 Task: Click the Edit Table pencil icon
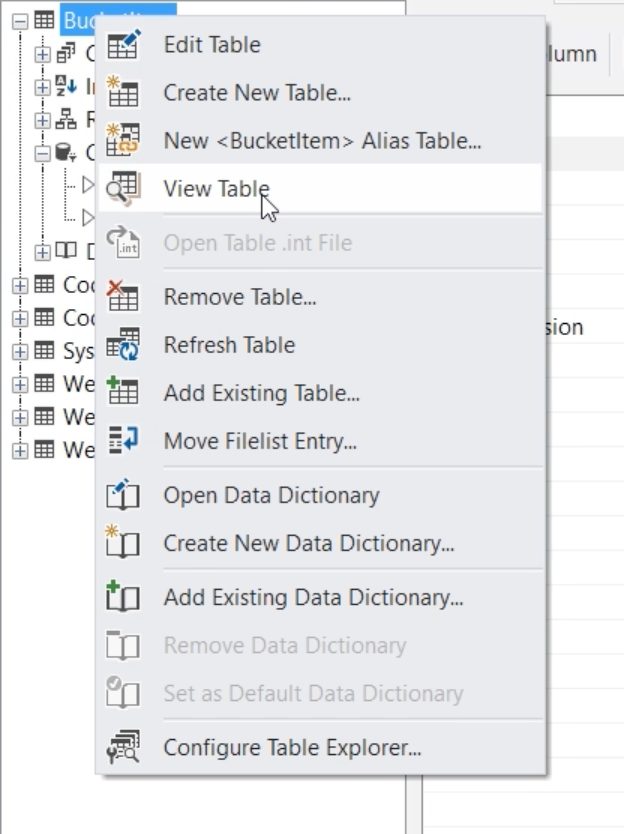coord(123,45)
